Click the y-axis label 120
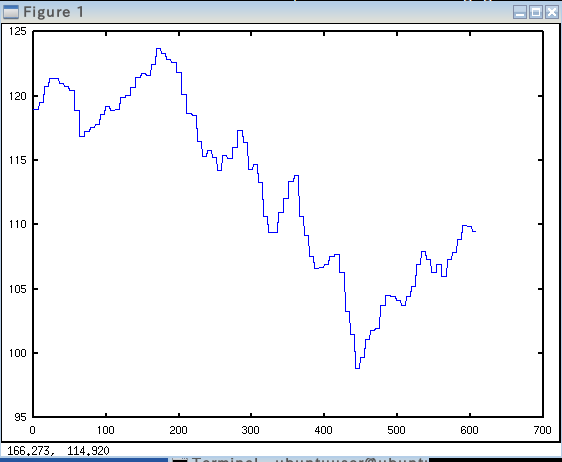The height and width of the screenshot is (462, 562). coord(18,96)
